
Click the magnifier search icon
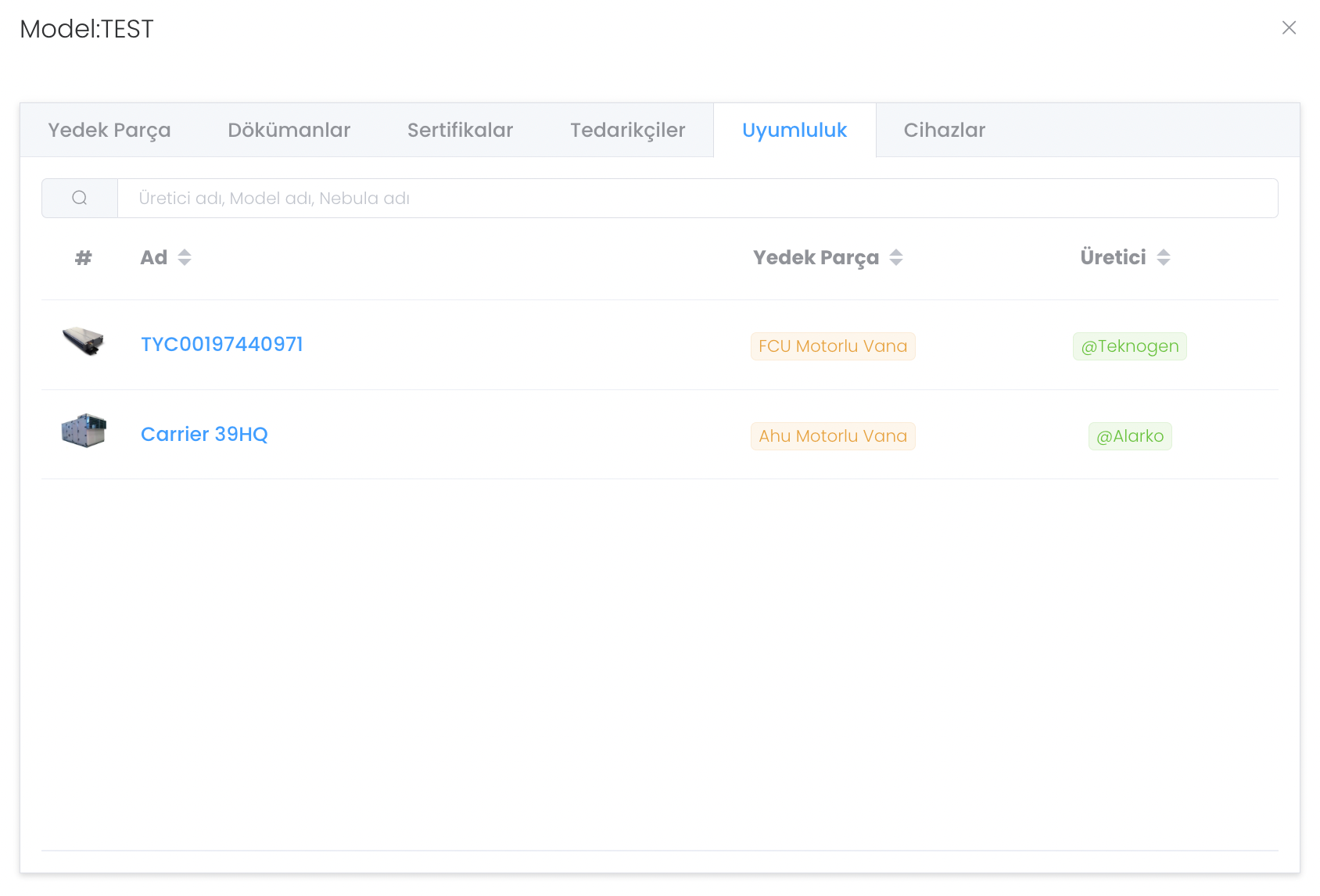pyautogui.click(x=80, y=199)
